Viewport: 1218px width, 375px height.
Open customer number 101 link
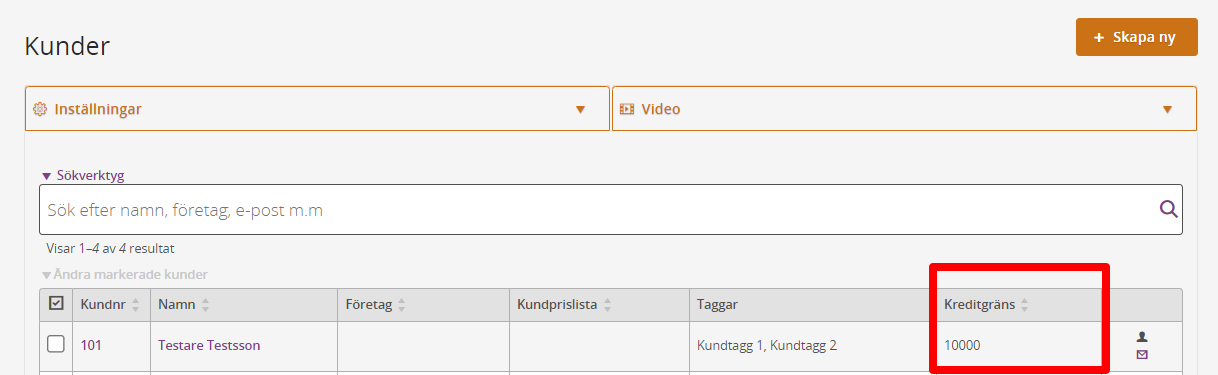click(x=91, y=345)
